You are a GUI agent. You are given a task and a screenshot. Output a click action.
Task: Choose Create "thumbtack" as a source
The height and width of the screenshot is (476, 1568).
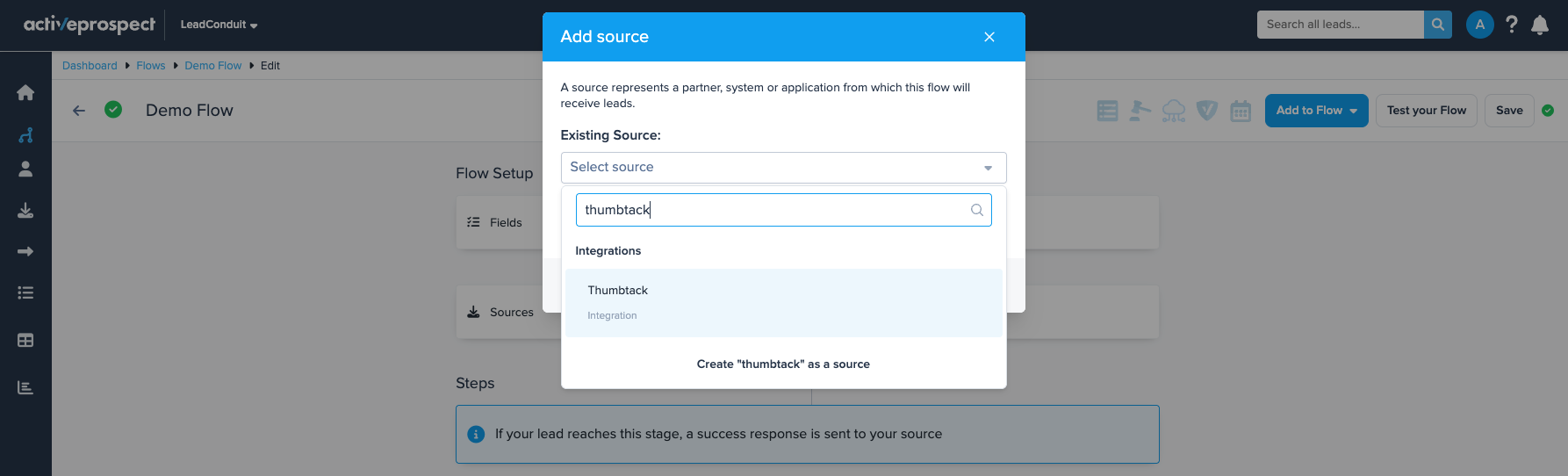click(x=783, y=364)
